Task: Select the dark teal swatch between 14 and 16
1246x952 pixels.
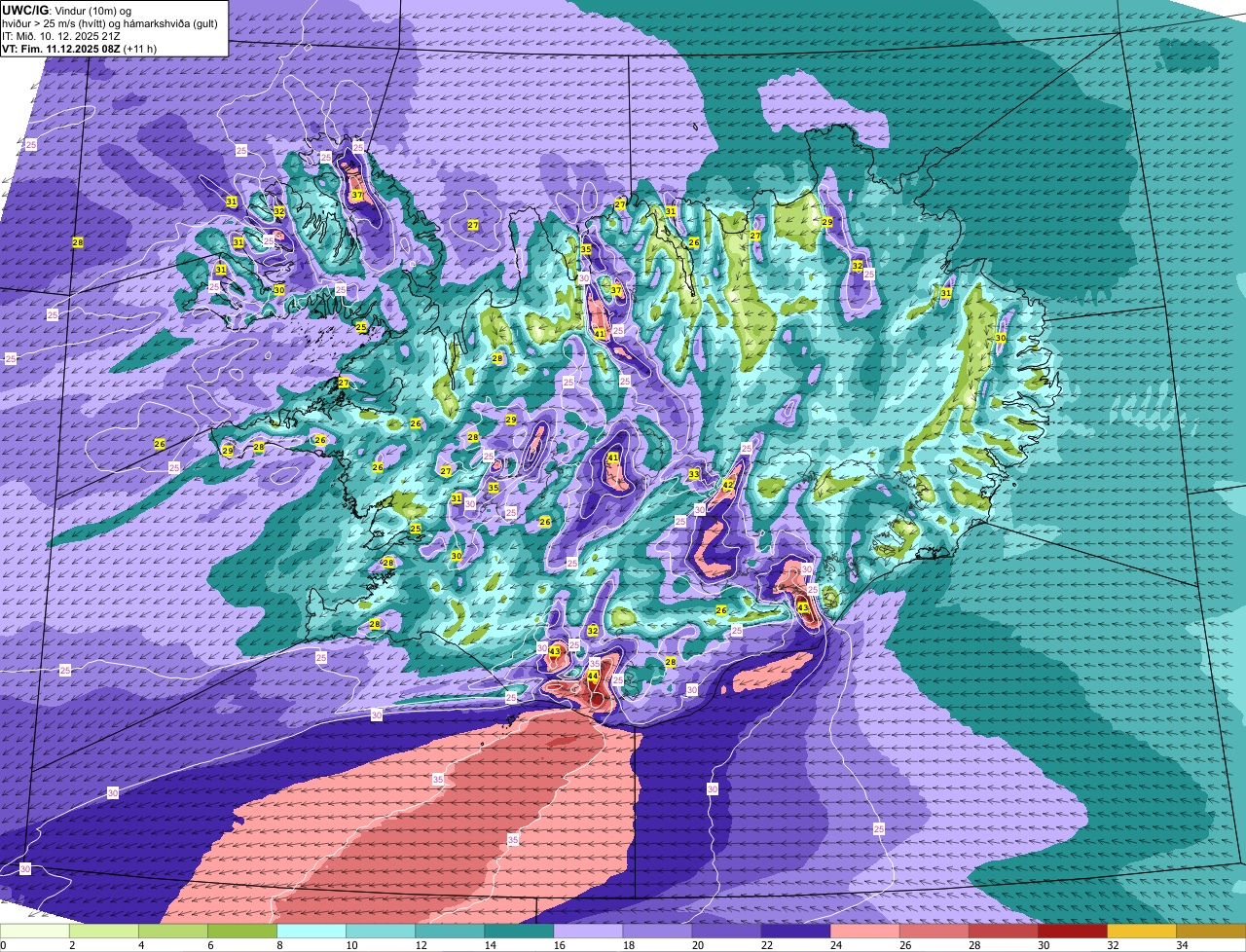Action: [x=519, y=931]
